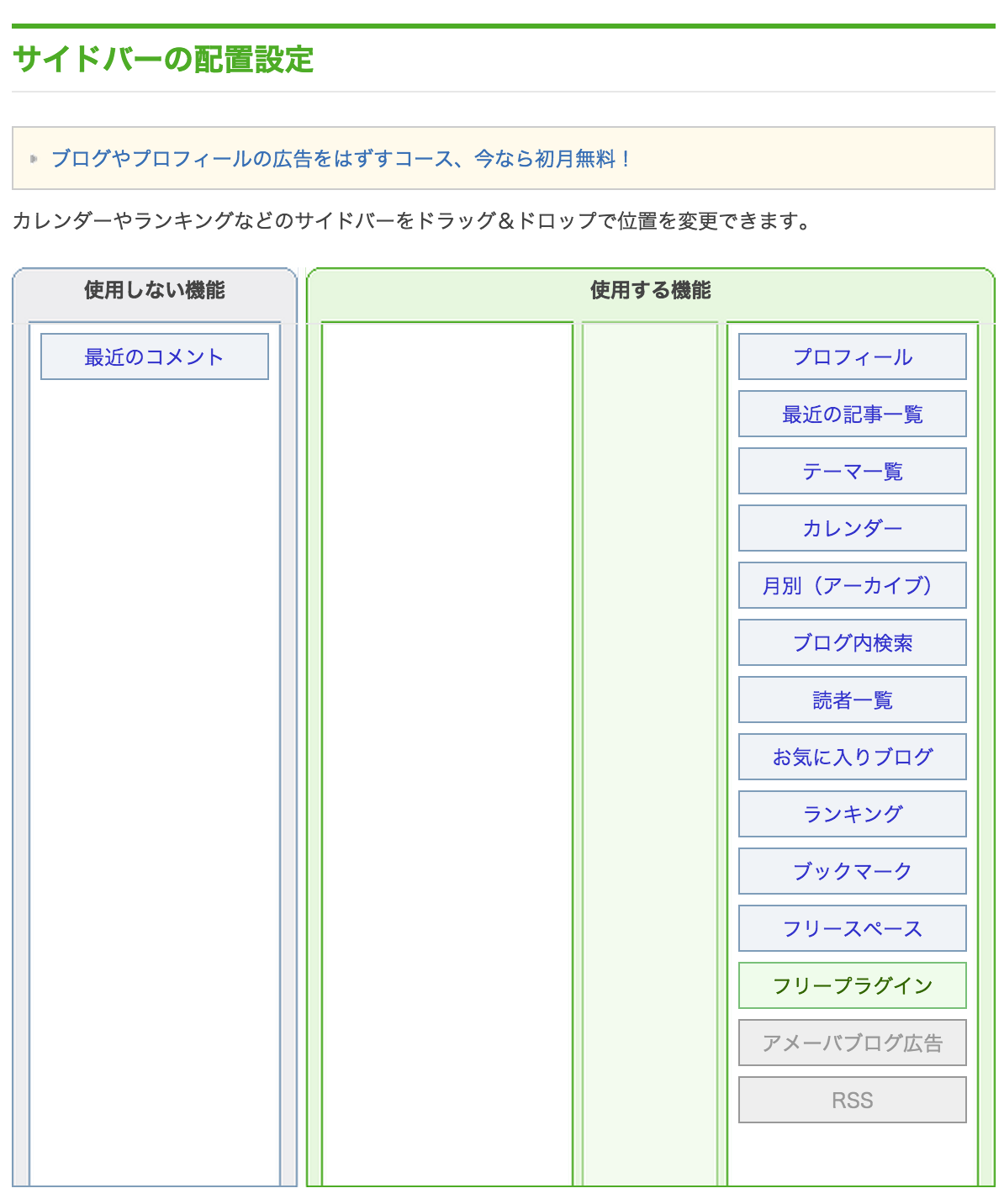The image size is (1004, 1204).
Task: Select the 読者一覧 module
Action: (852, 700)
